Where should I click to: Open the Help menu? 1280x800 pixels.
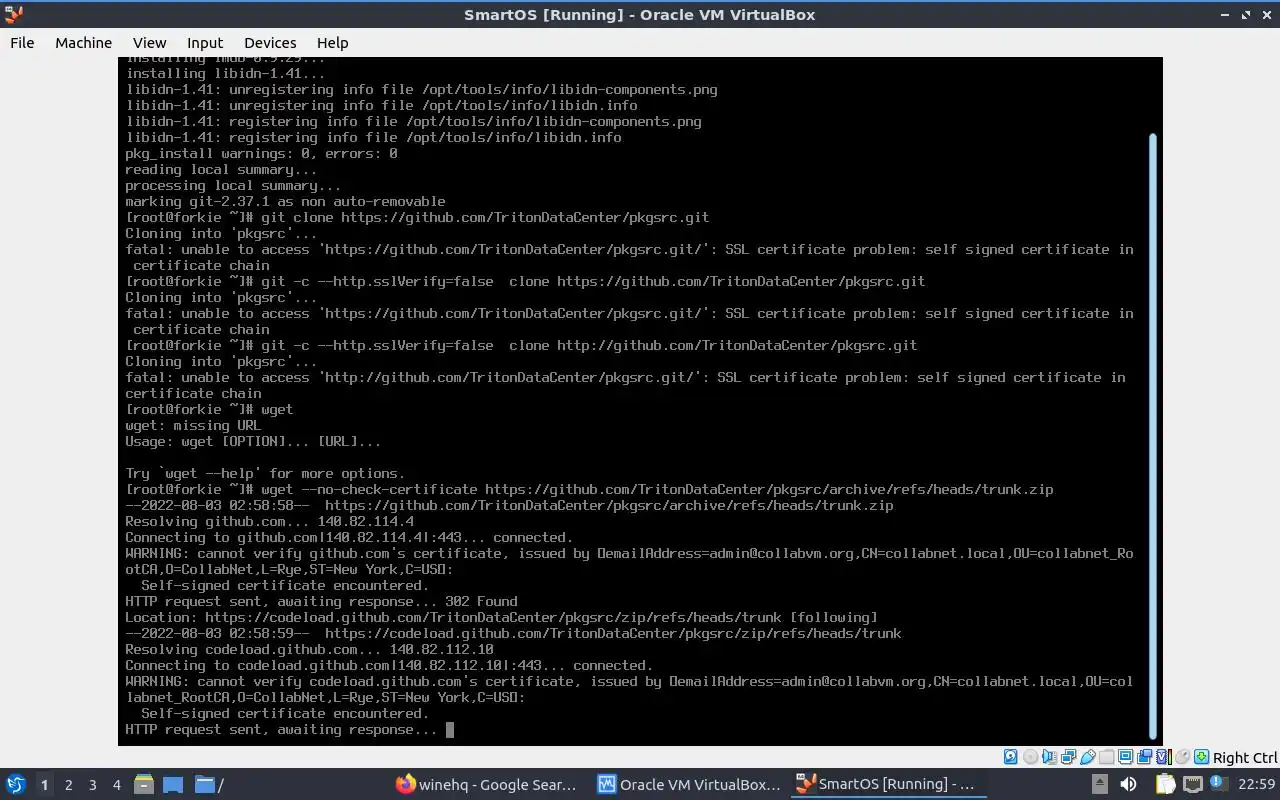(x=332, y=43)
